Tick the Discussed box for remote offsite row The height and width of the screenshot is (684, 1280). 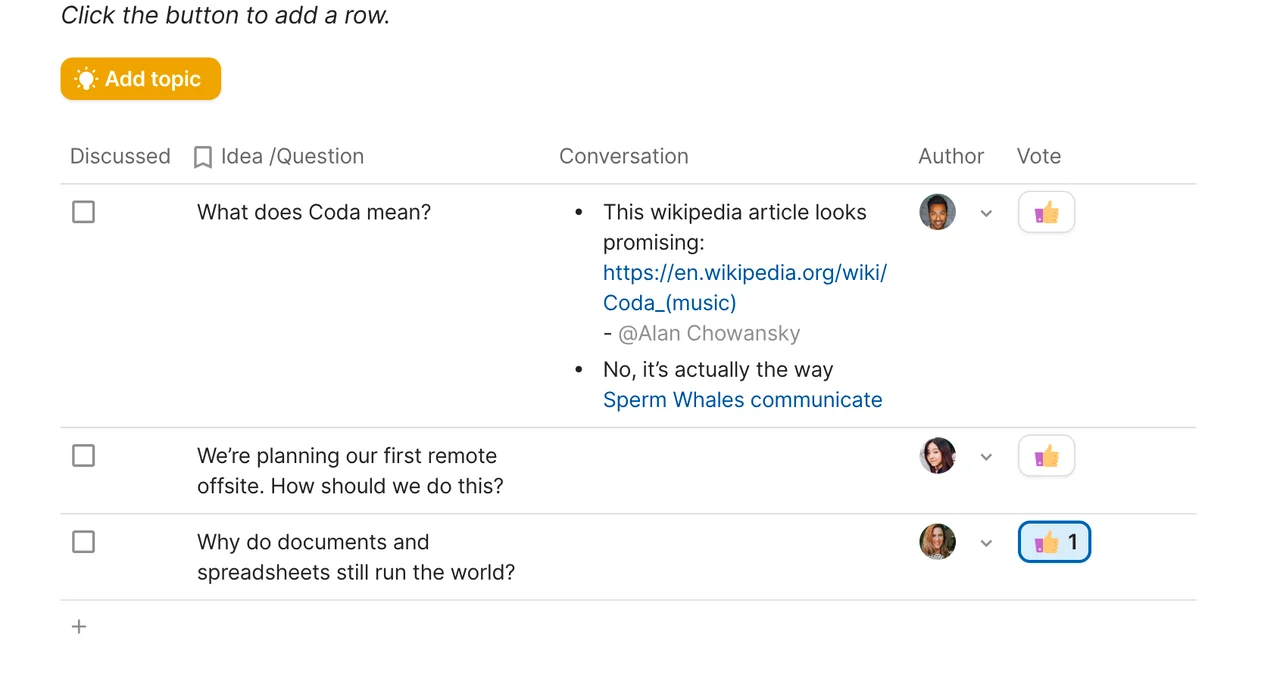pyautogui.click(x=84, y=456)
